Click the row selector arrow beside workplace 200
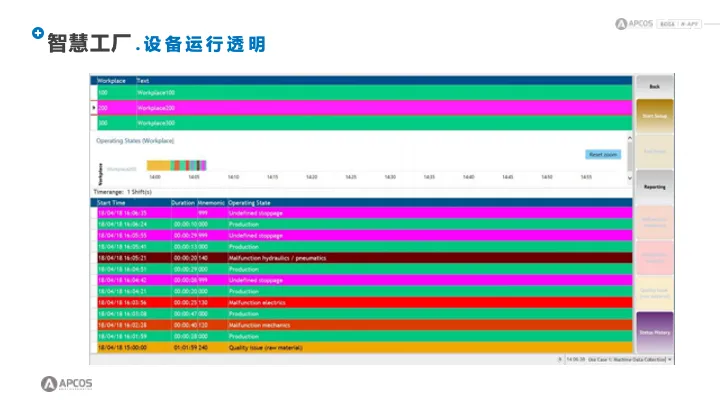720x405 pixels. click(94, 108)
